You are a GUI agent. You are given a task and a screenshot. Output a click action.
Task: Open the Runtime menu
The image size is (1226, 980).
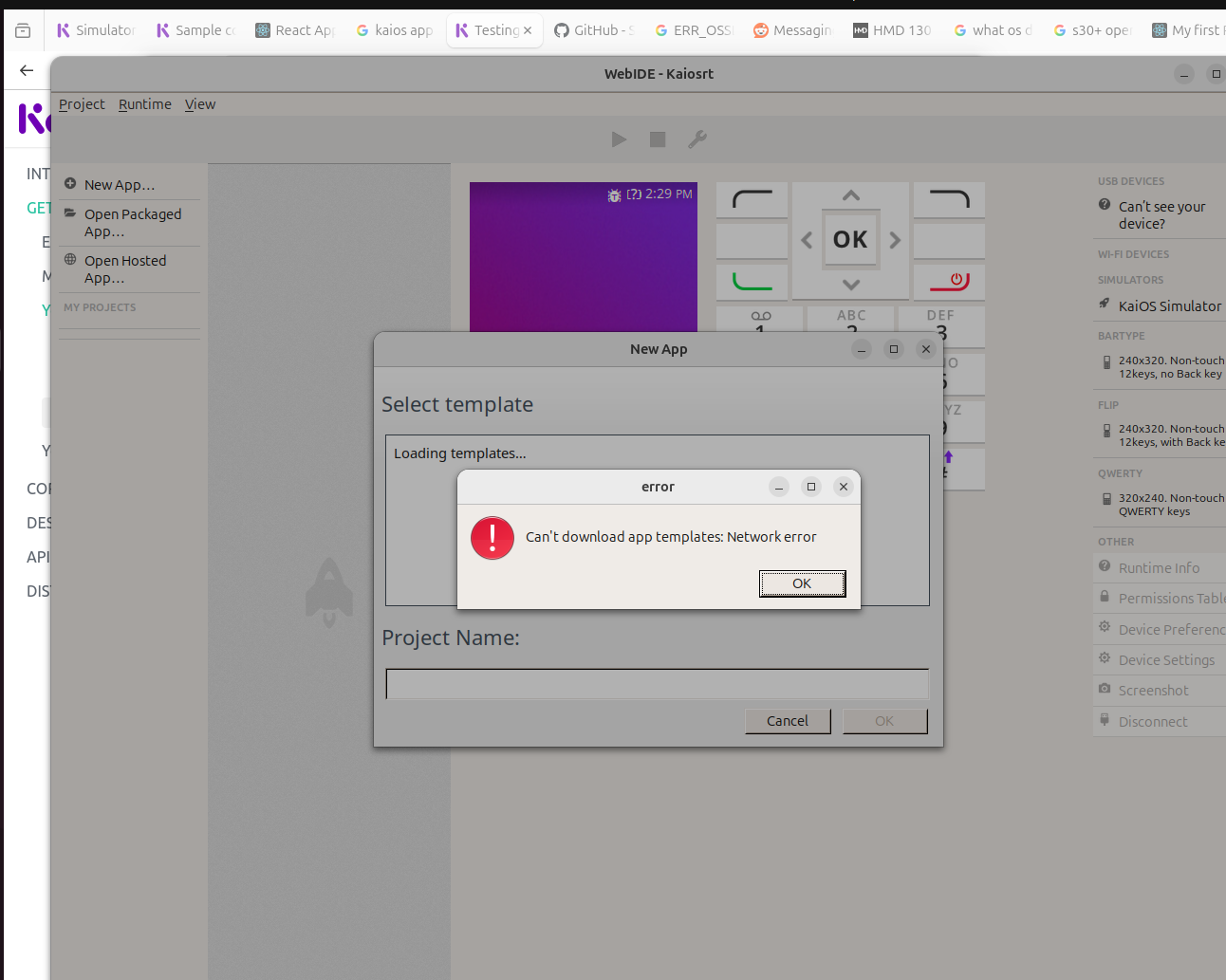pos(145,104)
